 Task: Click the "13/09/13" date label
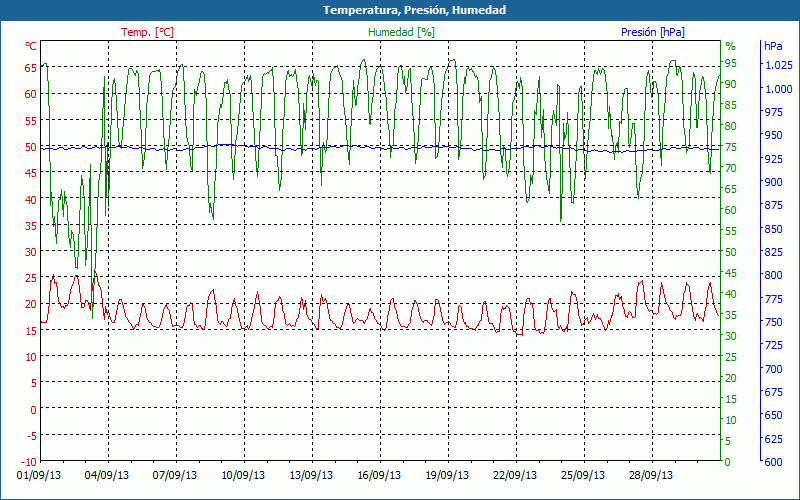coord(311,475)
